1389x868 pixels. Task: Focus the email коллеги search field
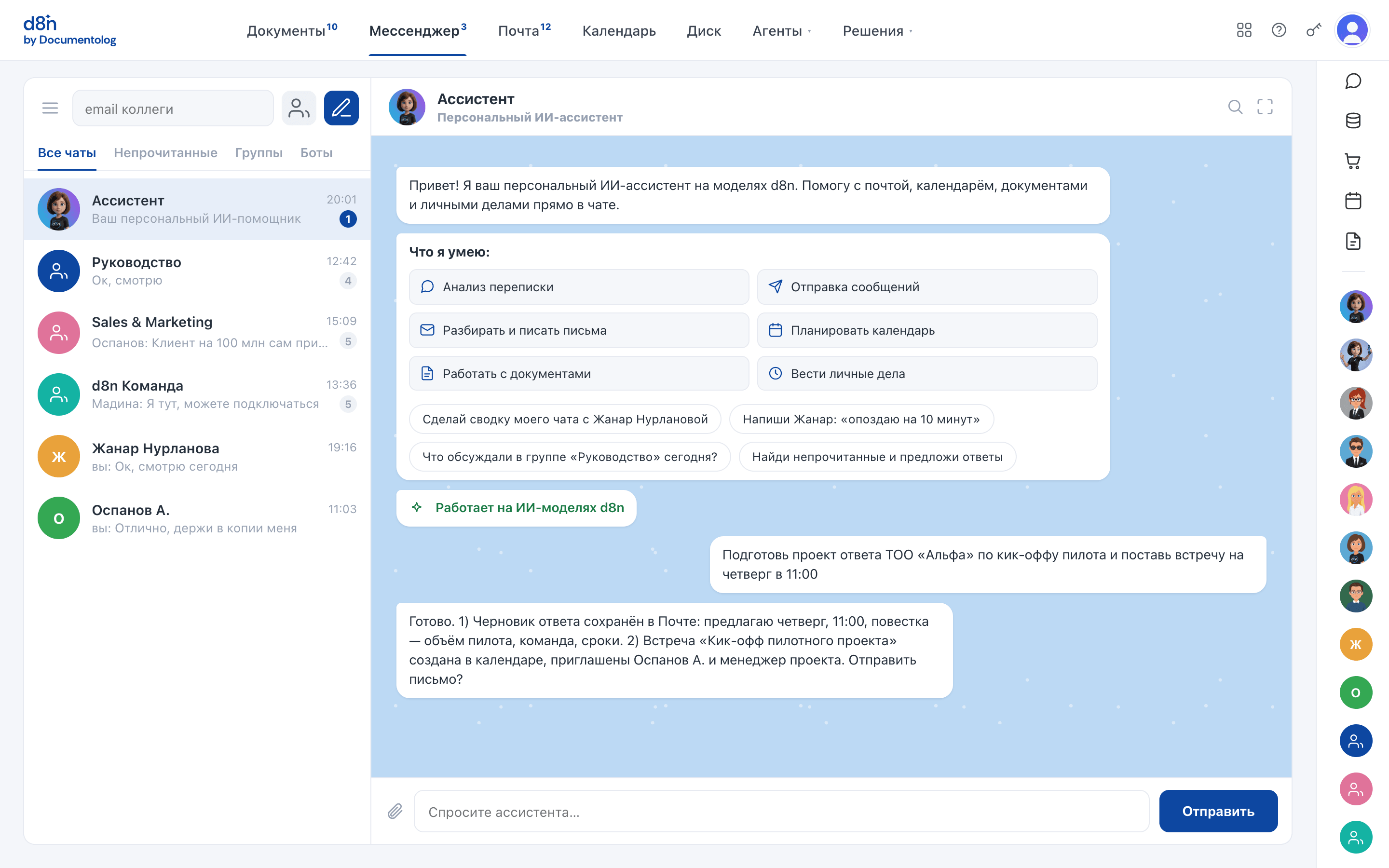173,108
